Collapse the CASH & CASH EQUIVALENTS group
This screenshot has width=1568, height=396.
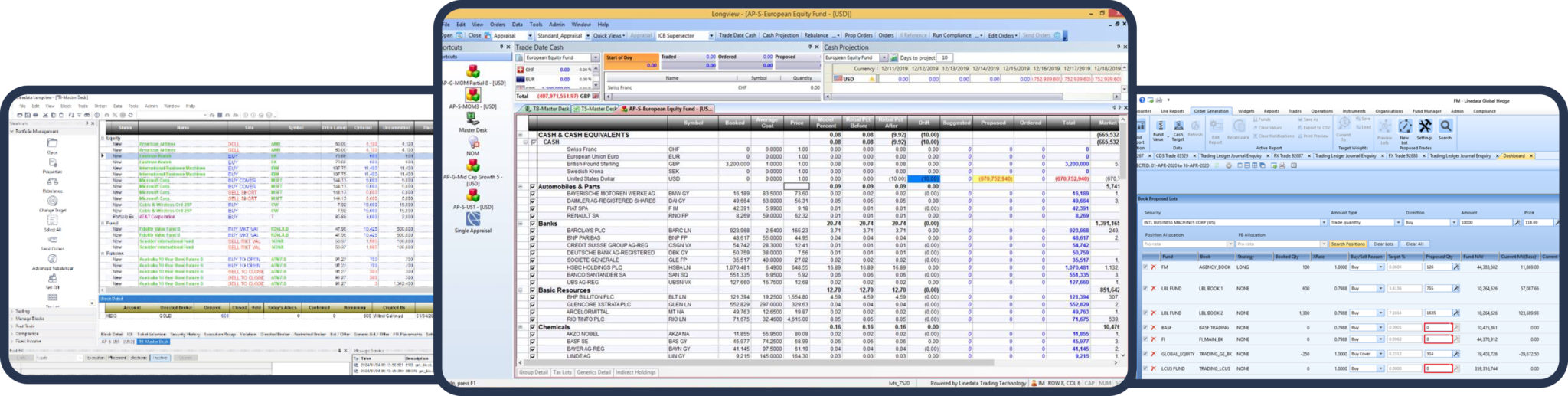tap(521, 135)
